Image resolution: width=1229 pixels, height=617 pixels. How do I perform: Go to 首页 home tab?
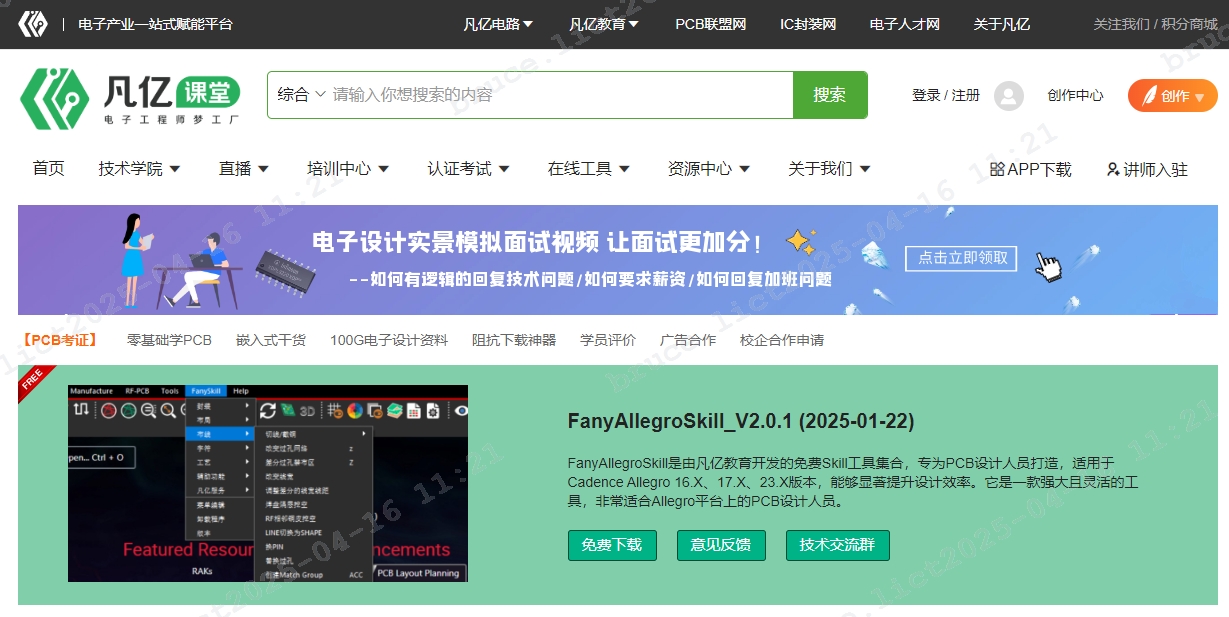point(48,169)
